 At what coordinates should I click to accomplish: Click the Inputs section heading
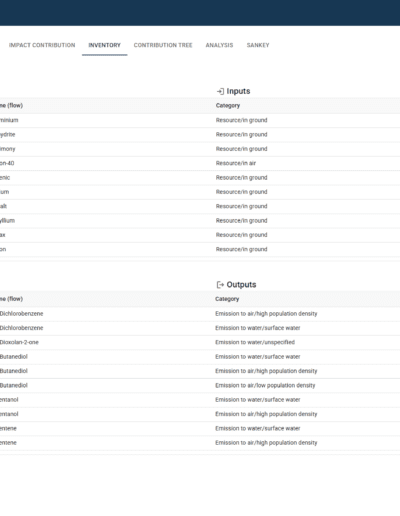click(238, 91)
